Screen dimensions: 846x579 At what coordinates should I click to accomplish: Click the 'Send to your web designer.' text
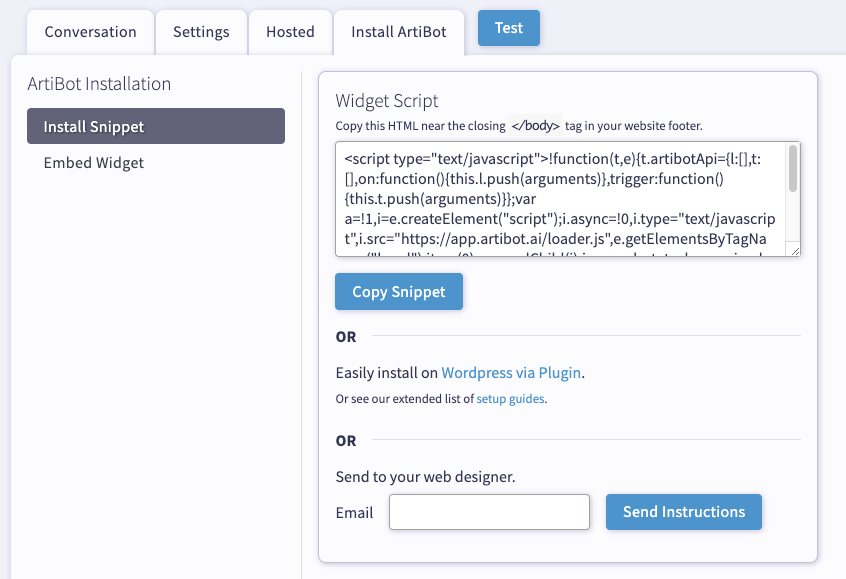[x=425, y=477]
